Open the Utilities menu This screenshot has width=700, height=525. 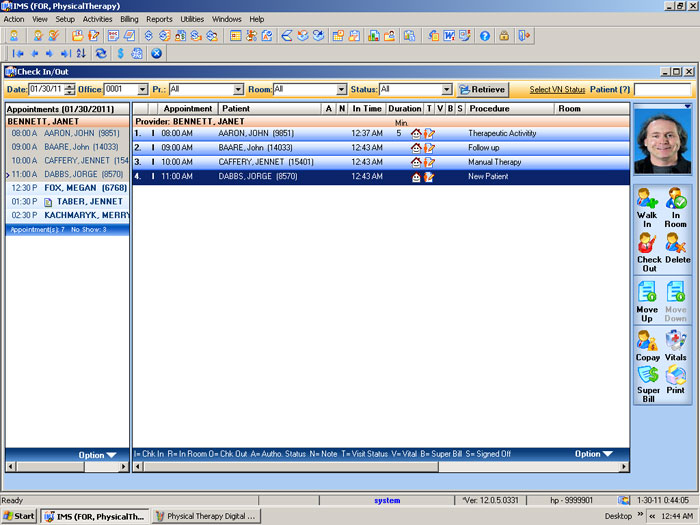click(x=192, y=19)
